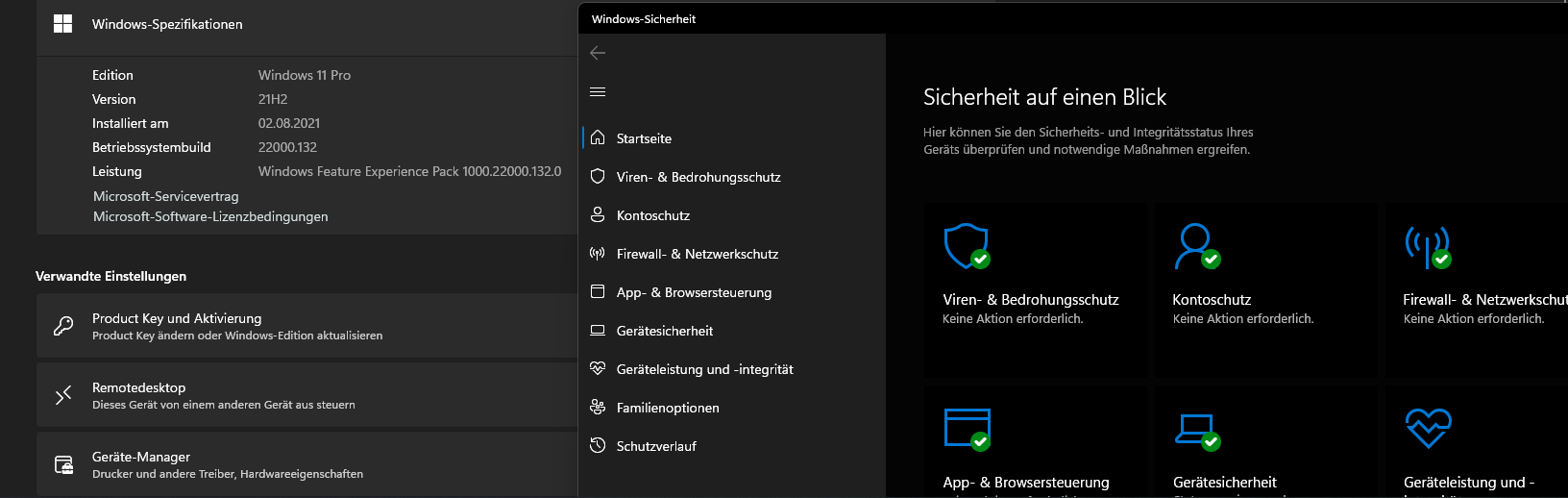
Task: Click the install date '02.08.2021'
Action: pos(289,123)
